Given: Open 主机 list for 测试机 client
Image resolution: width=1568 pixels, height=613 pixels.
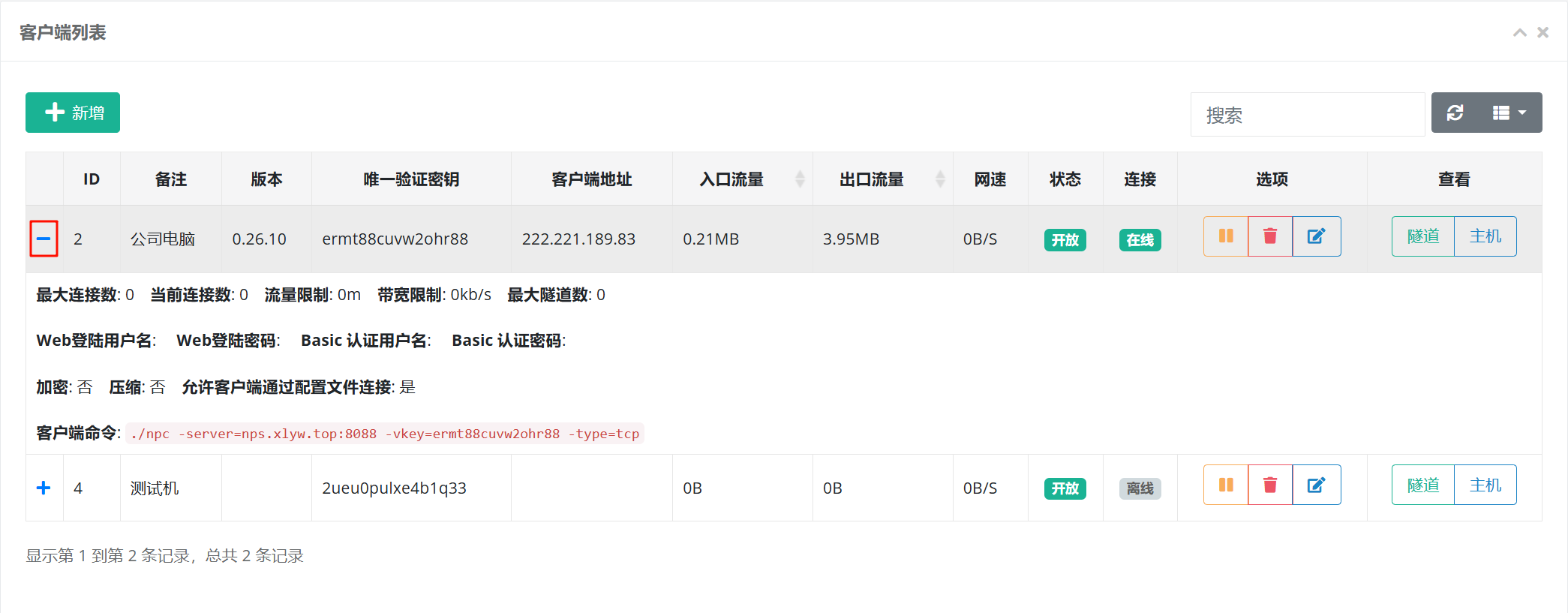Looking at the screenshot, I should coord(1485,485).
